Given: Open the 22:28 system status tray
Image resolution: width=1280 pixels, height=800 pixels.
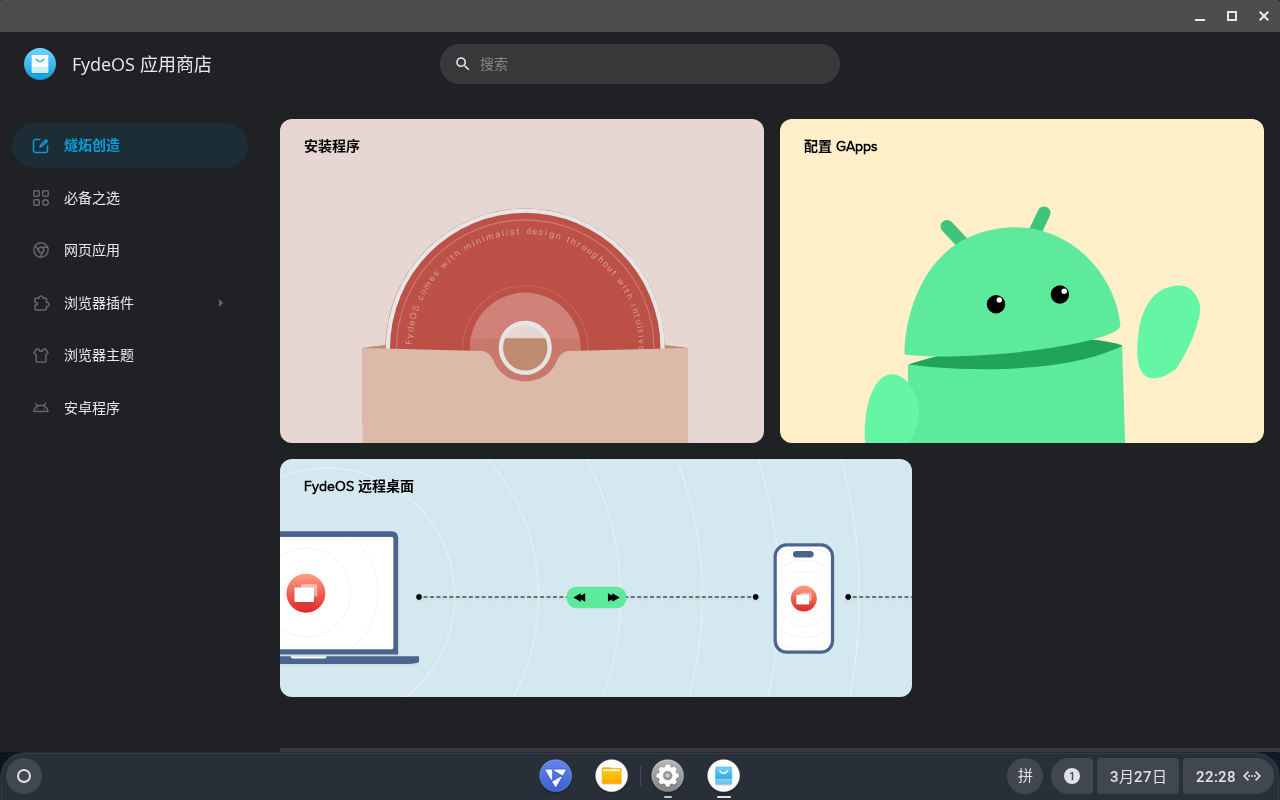Looking at the screenshot, I should pyautogui.click(x=1228, y=776).
